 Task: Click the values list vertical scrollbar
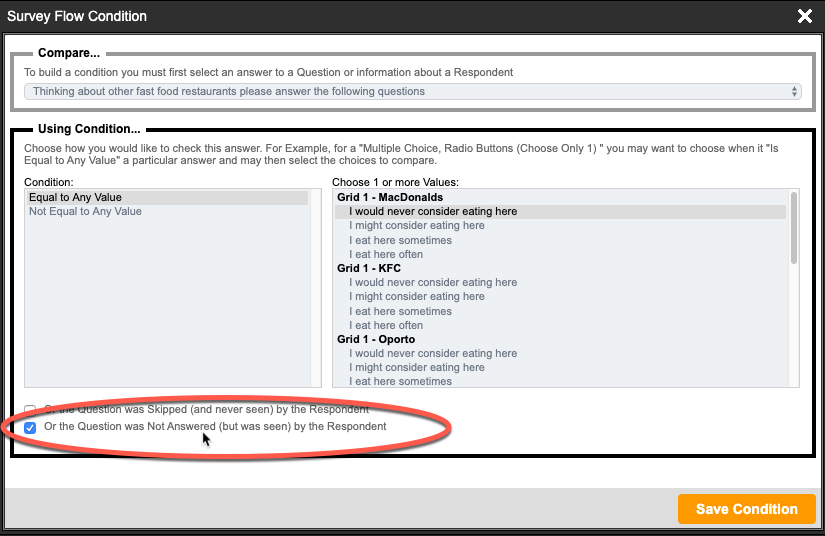[x=794, y=228]
